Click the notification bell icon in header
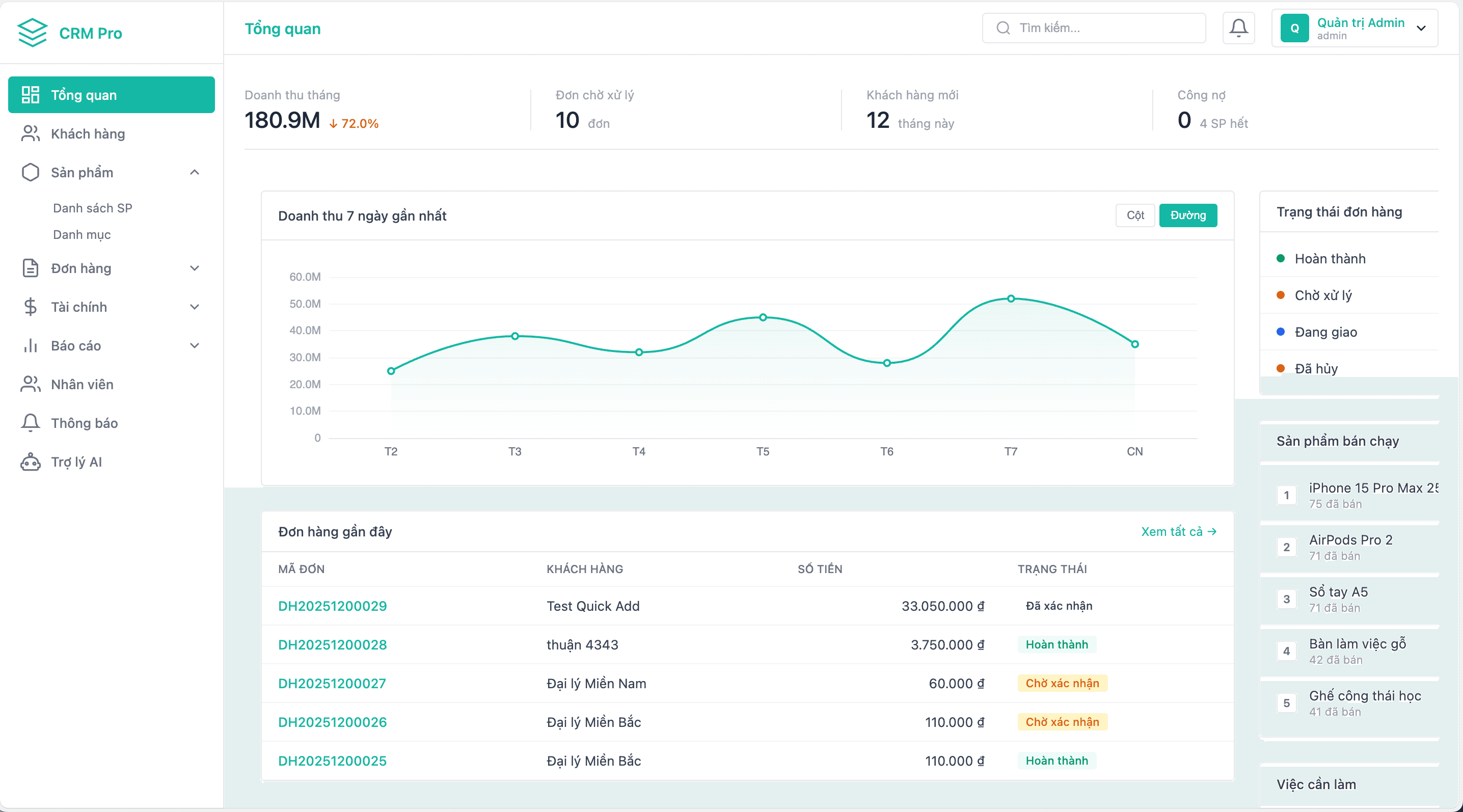The width and height of the screenshot is (1463, 812). coord(1238,28)
